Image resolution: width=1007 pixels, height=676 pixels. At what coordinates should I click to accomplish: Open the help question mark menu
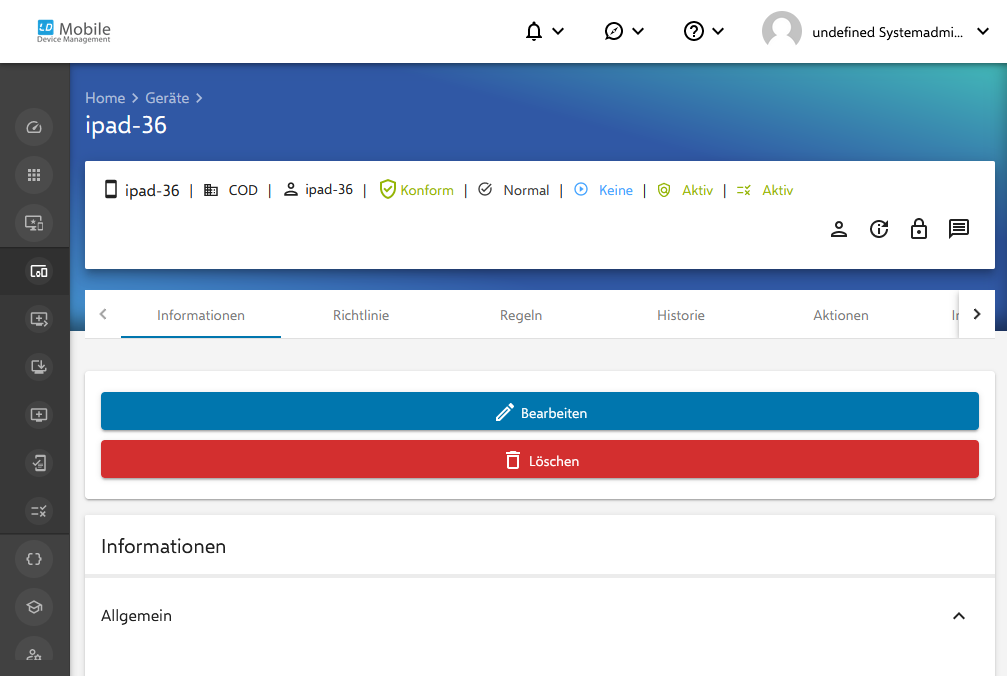click(703, 31)
